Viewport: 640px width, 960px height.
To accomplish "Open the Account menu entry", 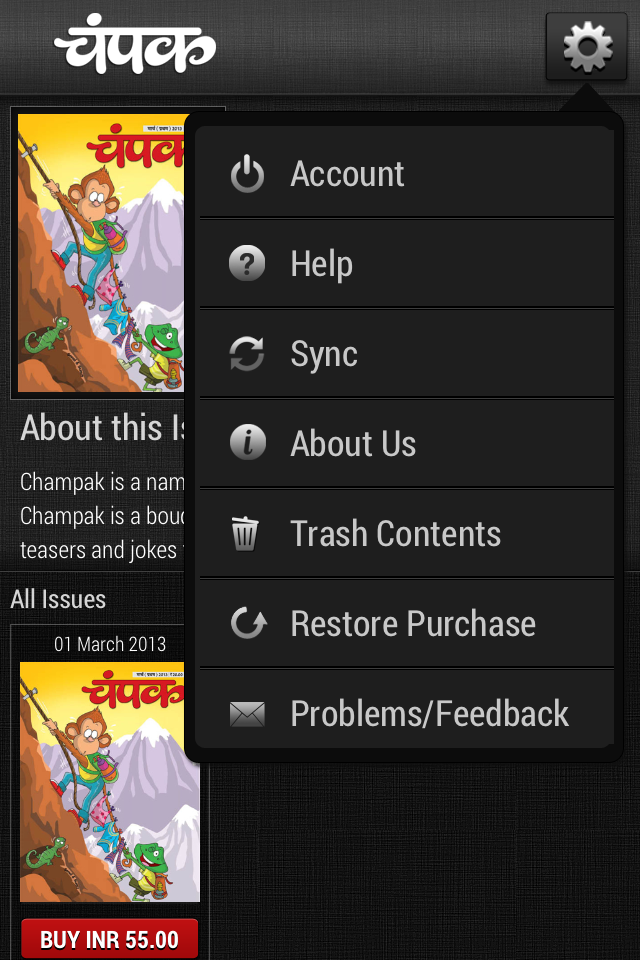I will (407, 173).
